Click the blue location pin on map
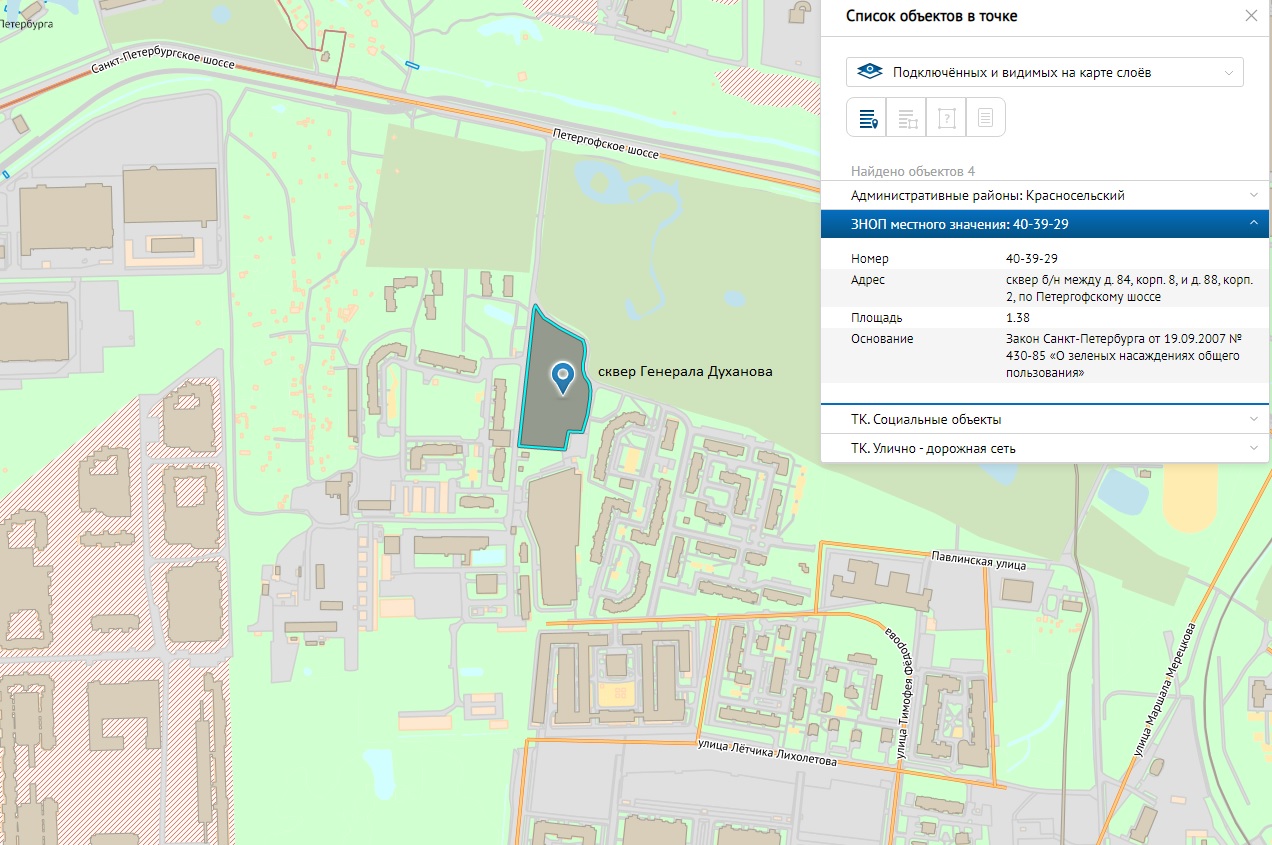1272x845 pixels. coord(563,377)
